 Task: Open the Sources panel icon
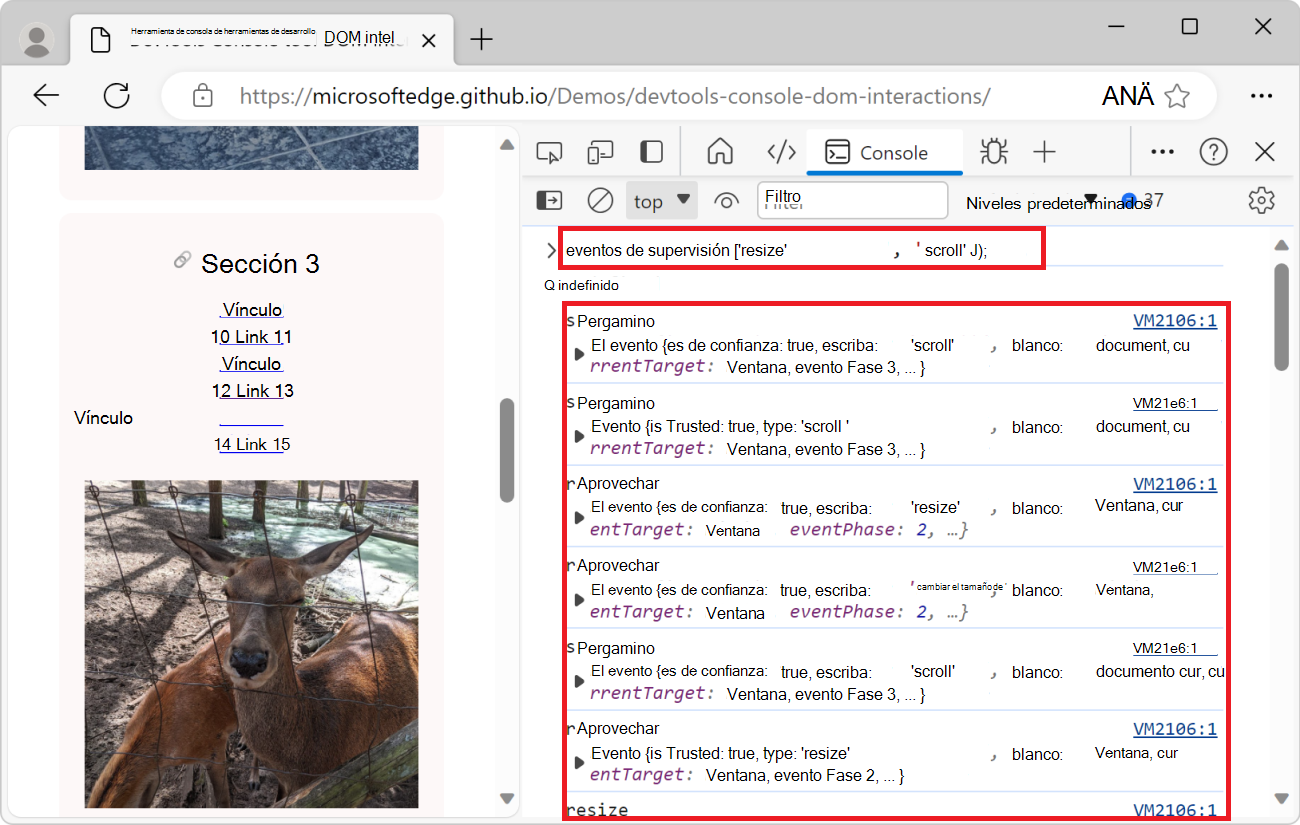(781, 151)
